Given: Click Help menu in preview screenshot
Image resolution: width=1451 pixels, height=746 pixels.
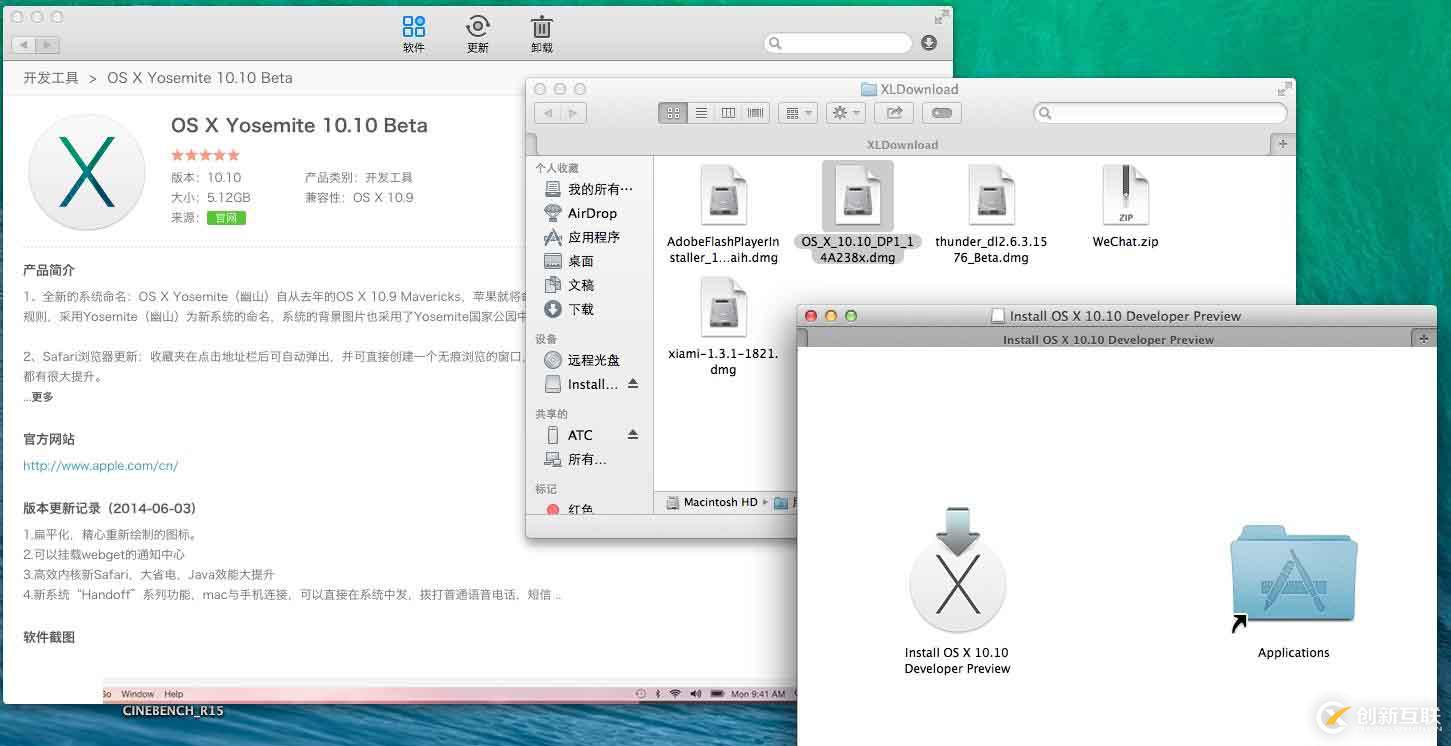Looking at the screenshot, I should pos(174,694).
